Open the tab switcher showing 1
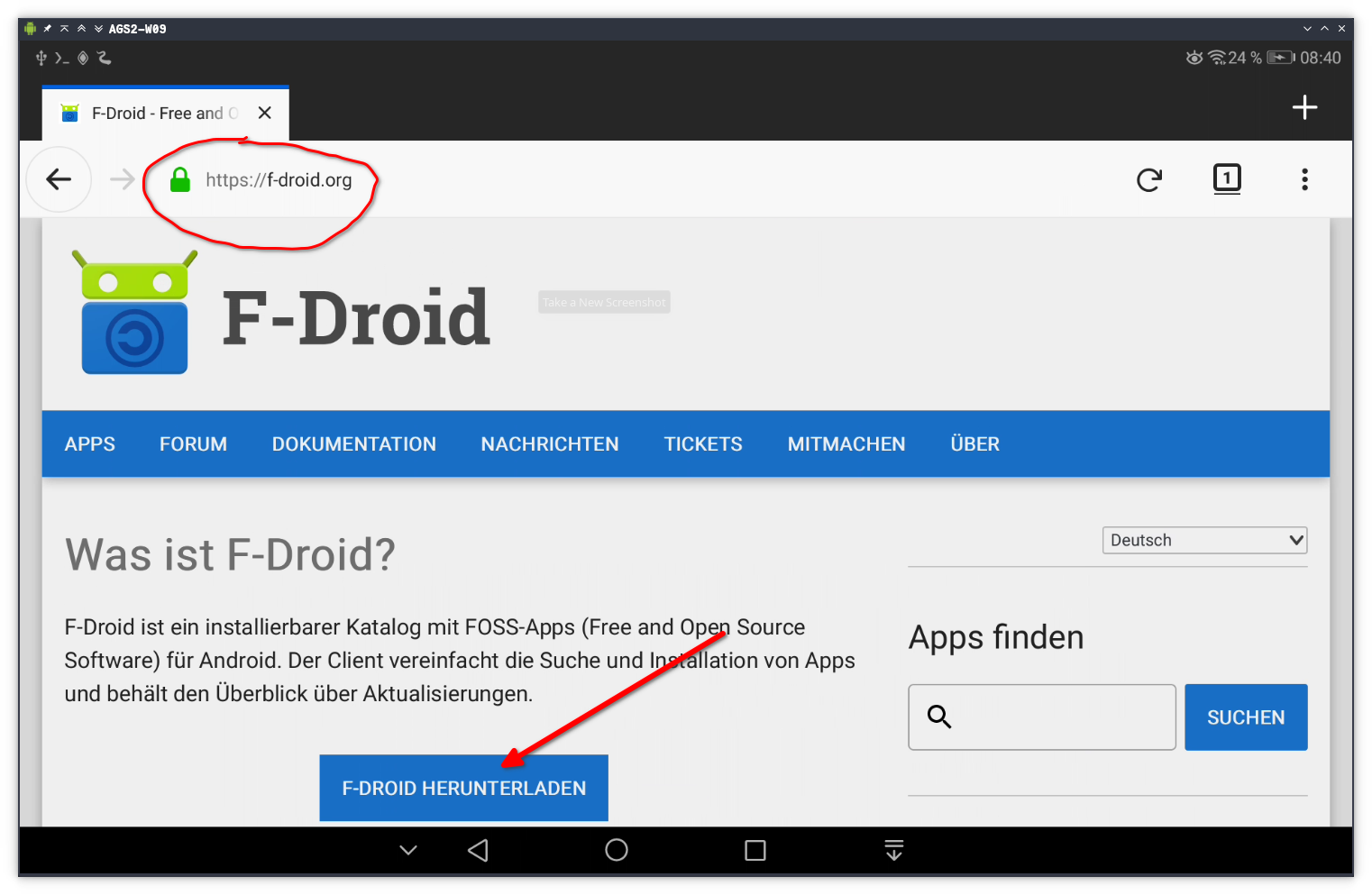The width and height of the screenshot is (1372, 895). pos(1227,178)
